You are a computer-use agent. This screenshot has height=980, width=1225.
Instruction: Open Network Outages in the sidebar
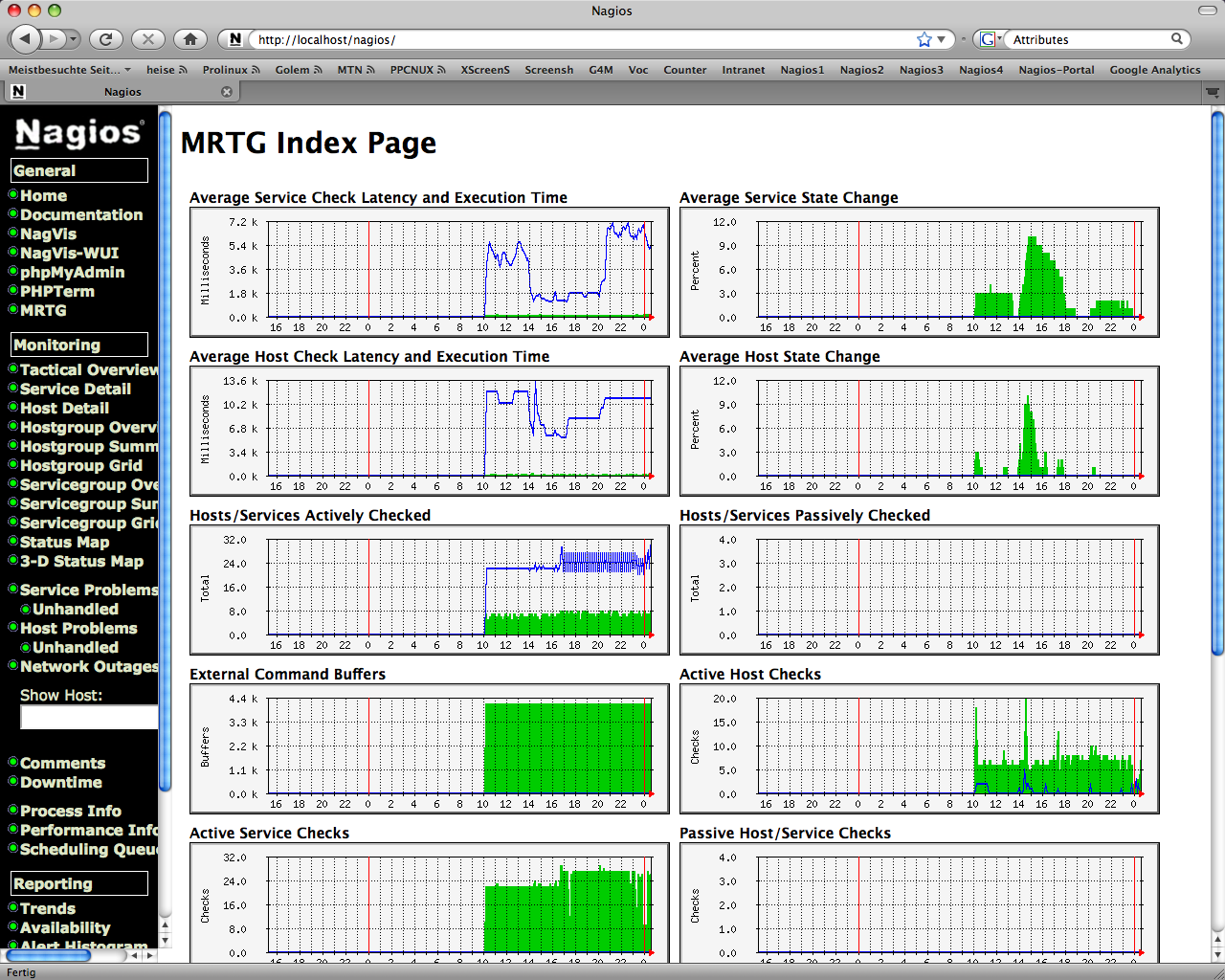(x=89, y=666)
